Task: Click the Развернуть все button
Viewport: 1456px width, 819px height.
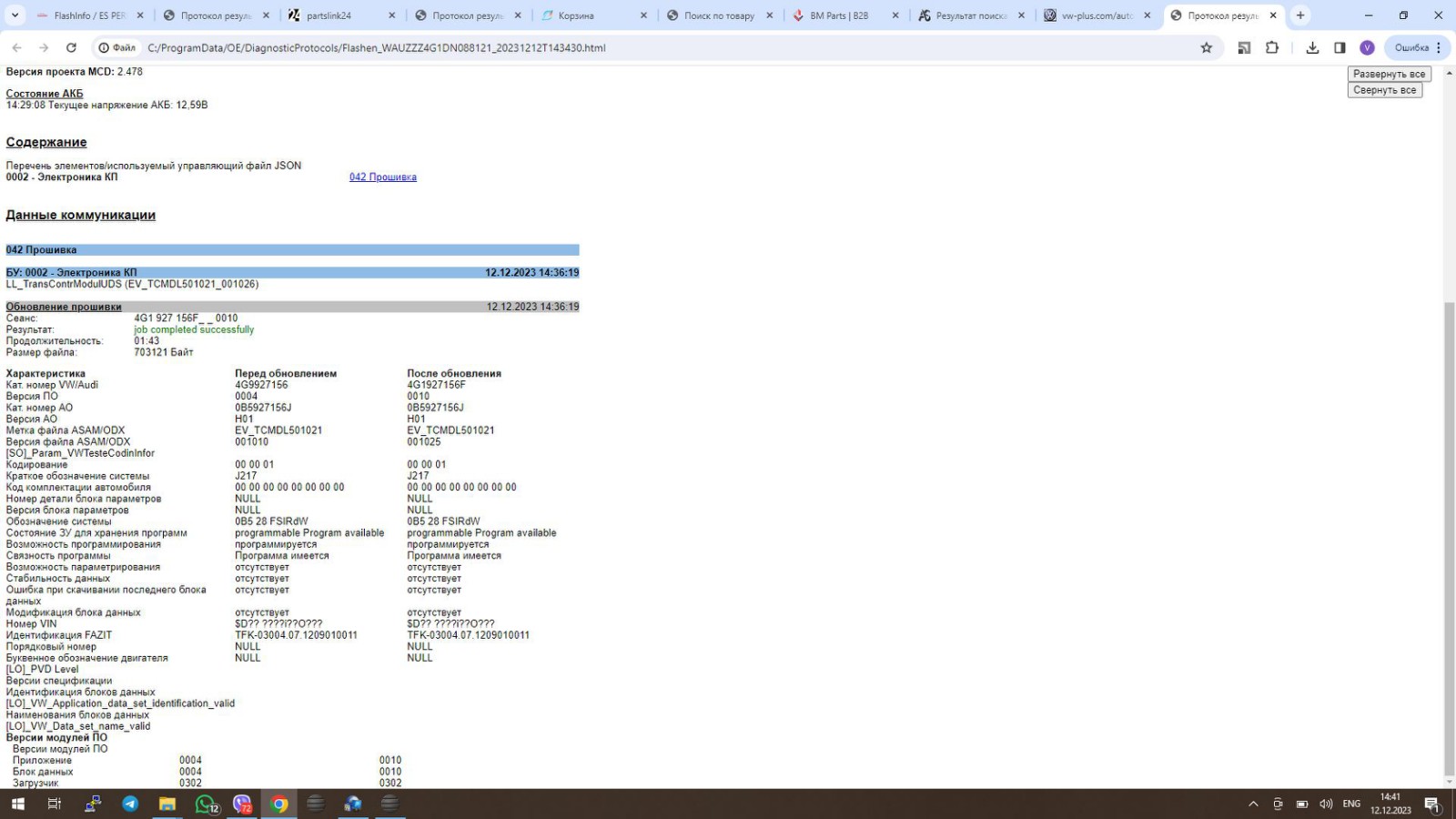Action: pos(1389,74)
